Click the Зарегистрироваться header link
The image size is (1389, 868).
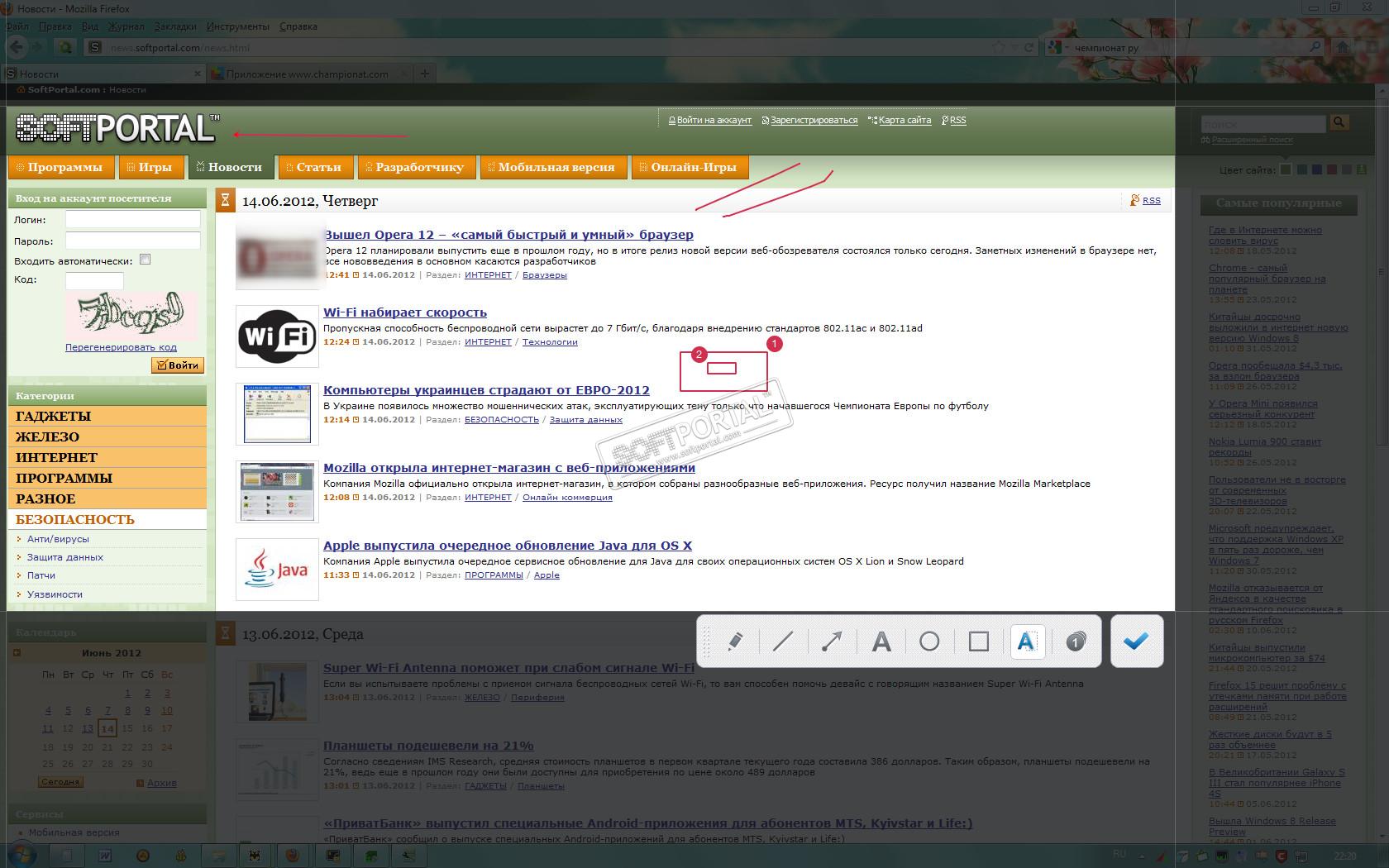pos(814,121)
